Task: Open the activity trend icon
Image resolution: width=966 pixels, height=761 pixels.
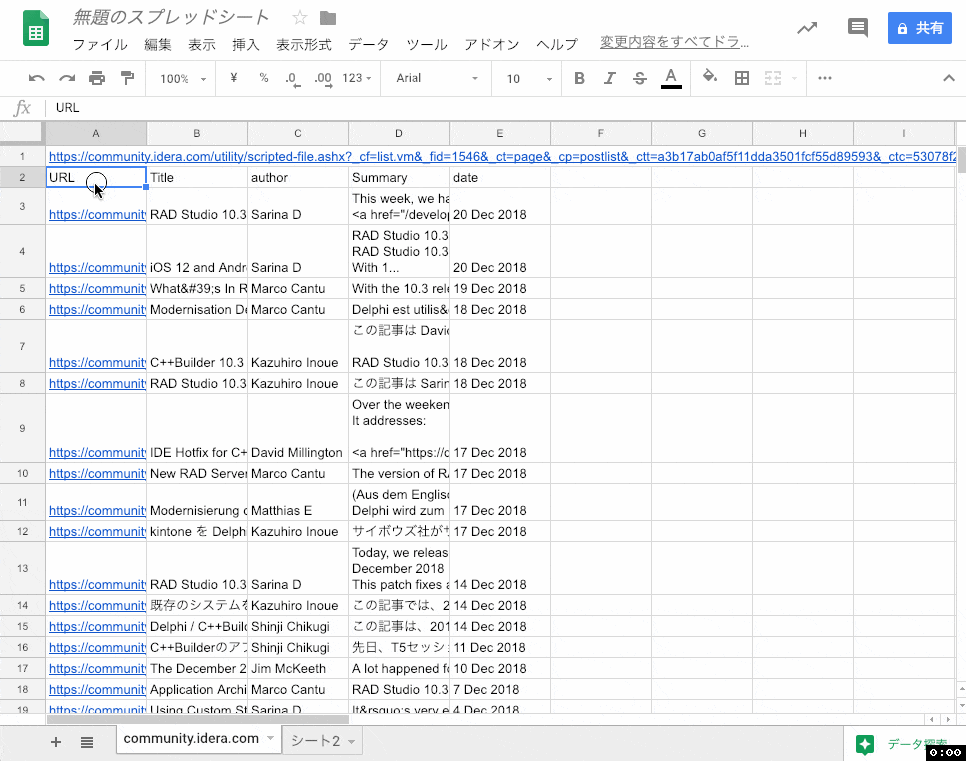Action: pyautogui.click(x=807, y=28)
